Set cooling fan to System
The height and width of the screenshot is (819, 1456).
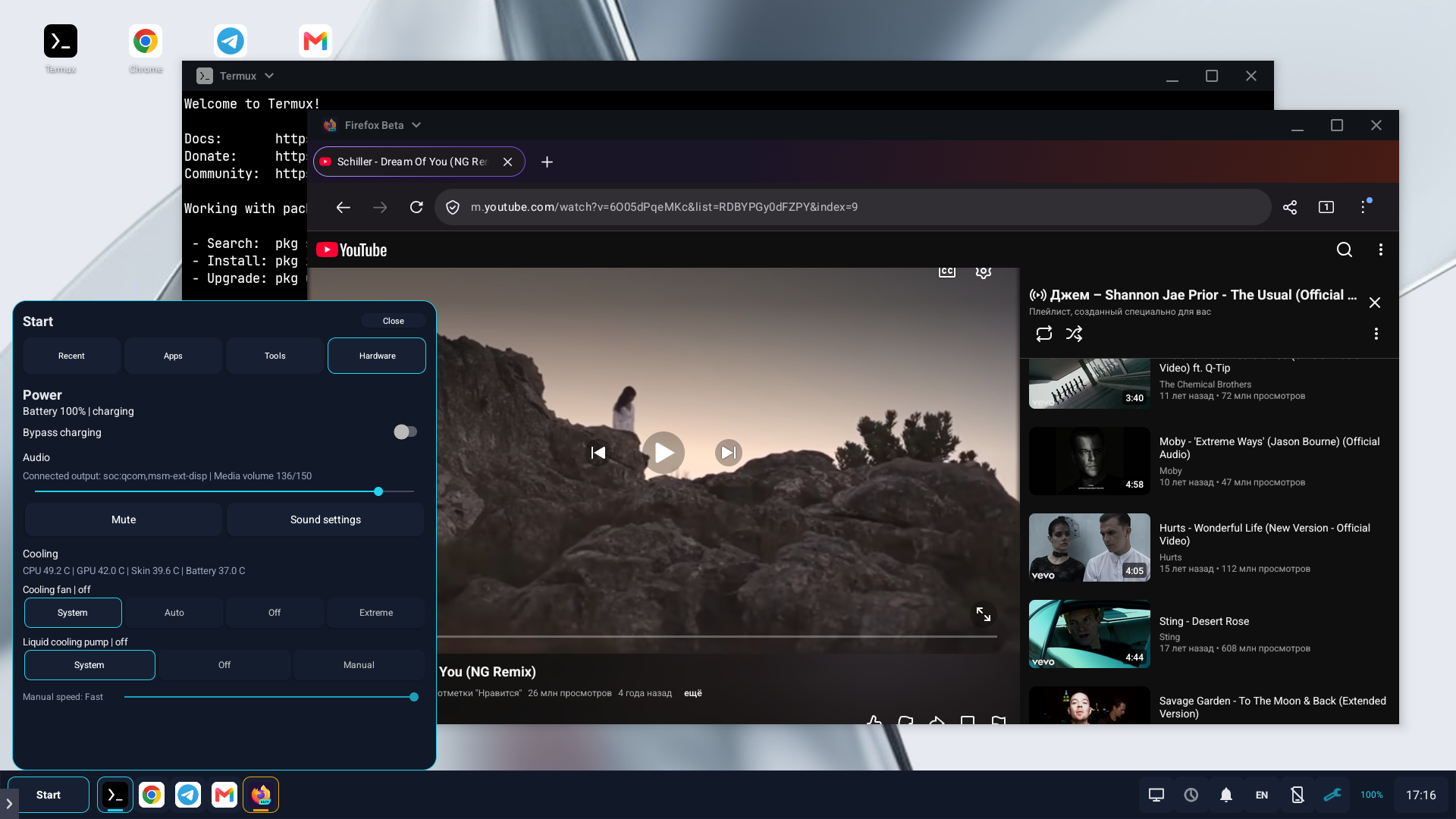73,613
